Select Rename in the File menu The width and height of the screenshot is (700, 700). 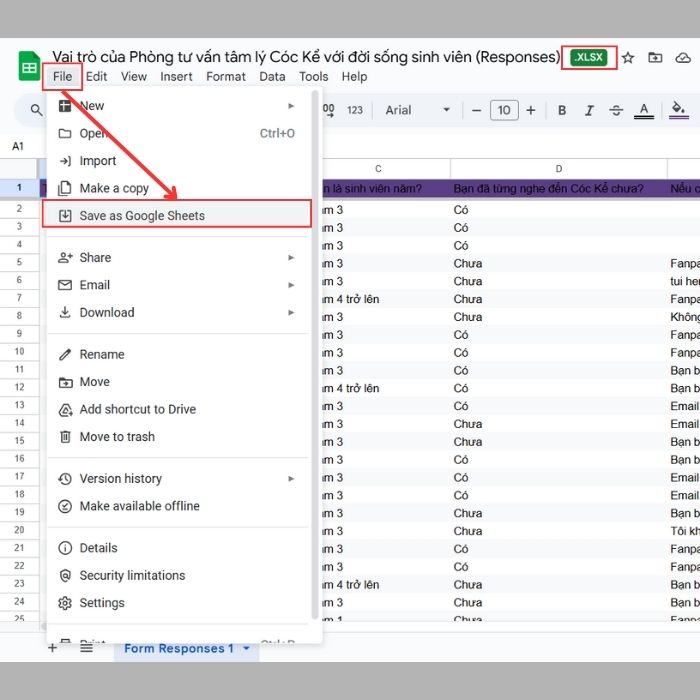(176, 354)
